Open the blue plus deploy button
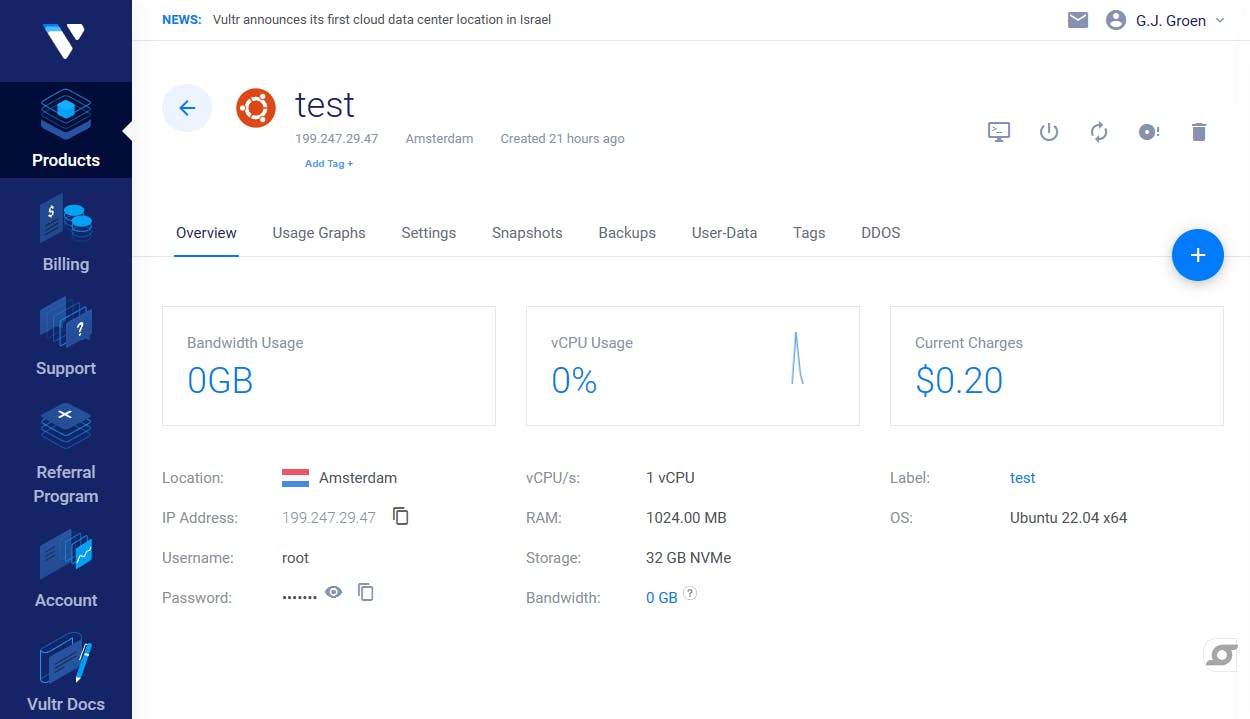This screenshot has height=719, width=1250. pos(1197,255)
